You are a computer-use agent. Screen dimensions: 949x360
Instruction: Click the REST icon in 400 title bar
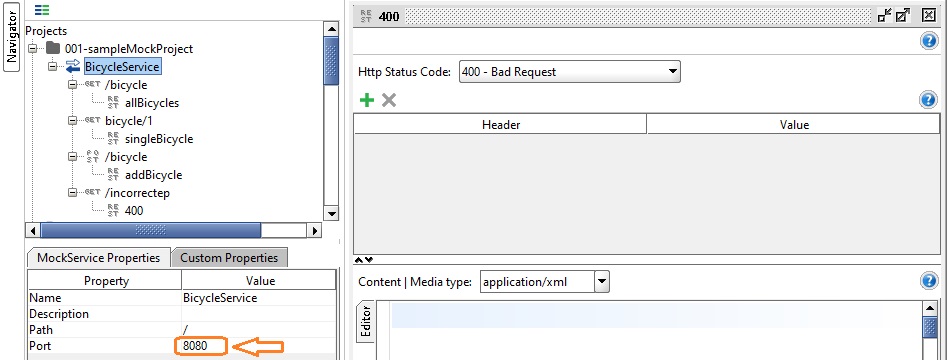366,16
